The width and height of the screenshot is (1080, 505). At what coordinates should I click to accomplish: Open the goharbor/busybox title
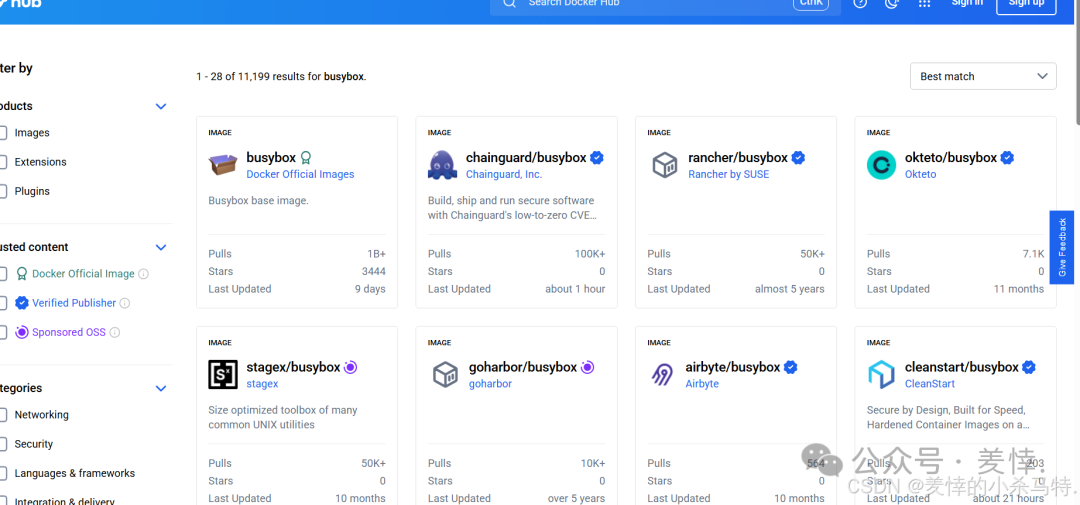523,367
